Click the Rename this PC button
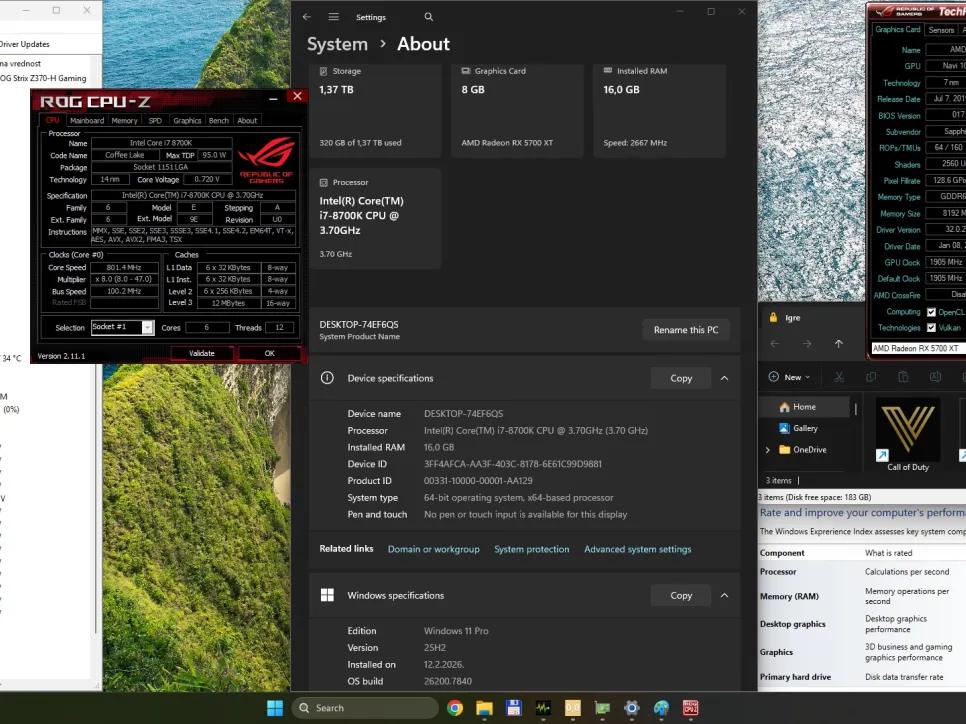Viewport: 966px width, 724px height. [x=685, y=330]
